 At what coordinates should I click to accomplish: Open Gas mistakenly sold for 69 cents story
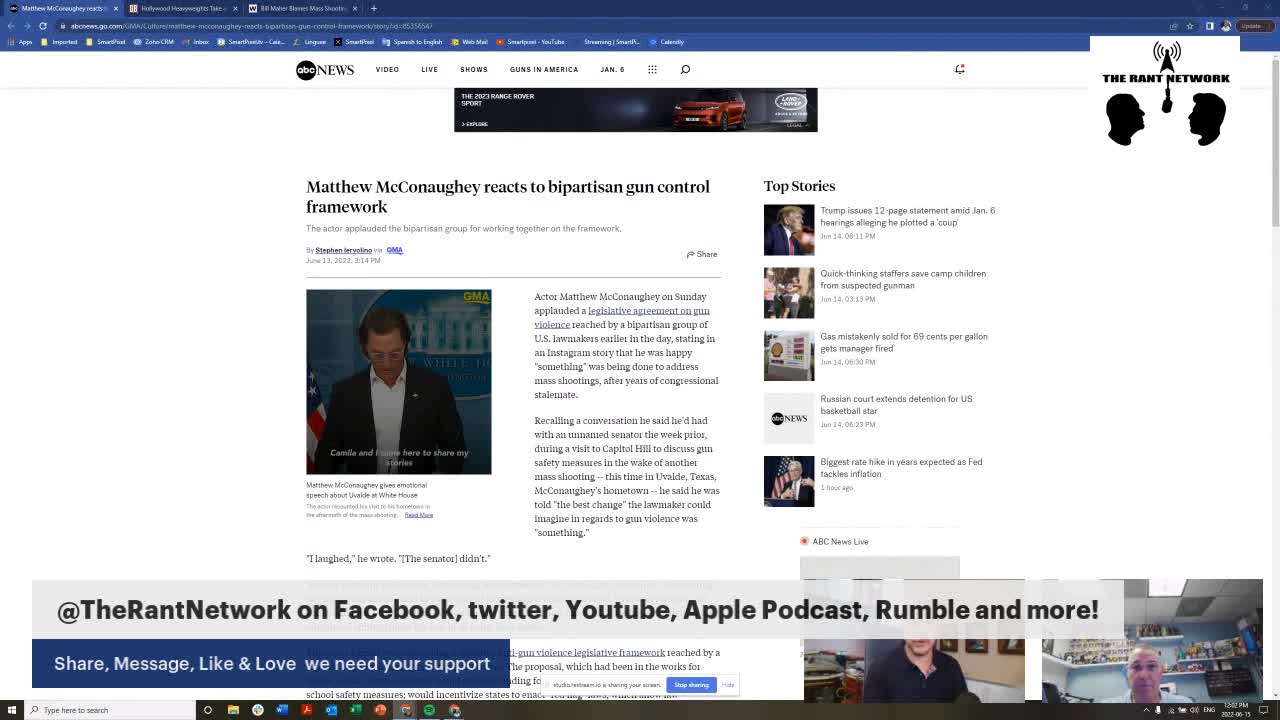point(903,342)
